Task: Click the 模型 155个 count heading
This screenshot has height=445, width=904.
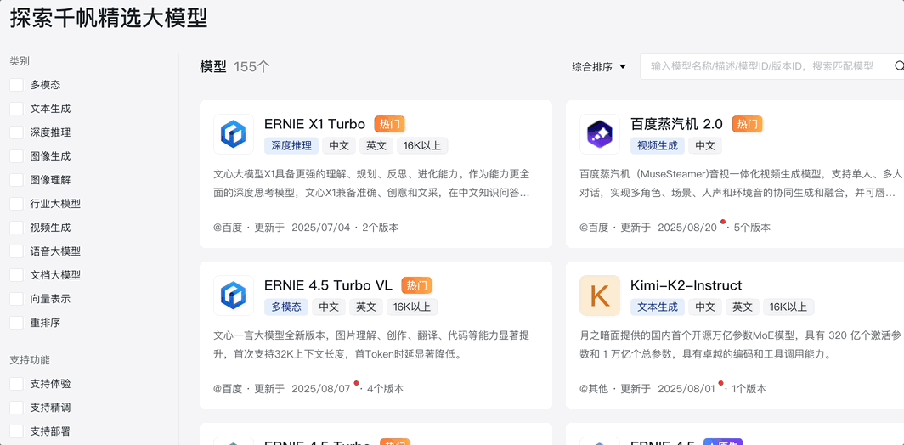Action: point(235,67)
